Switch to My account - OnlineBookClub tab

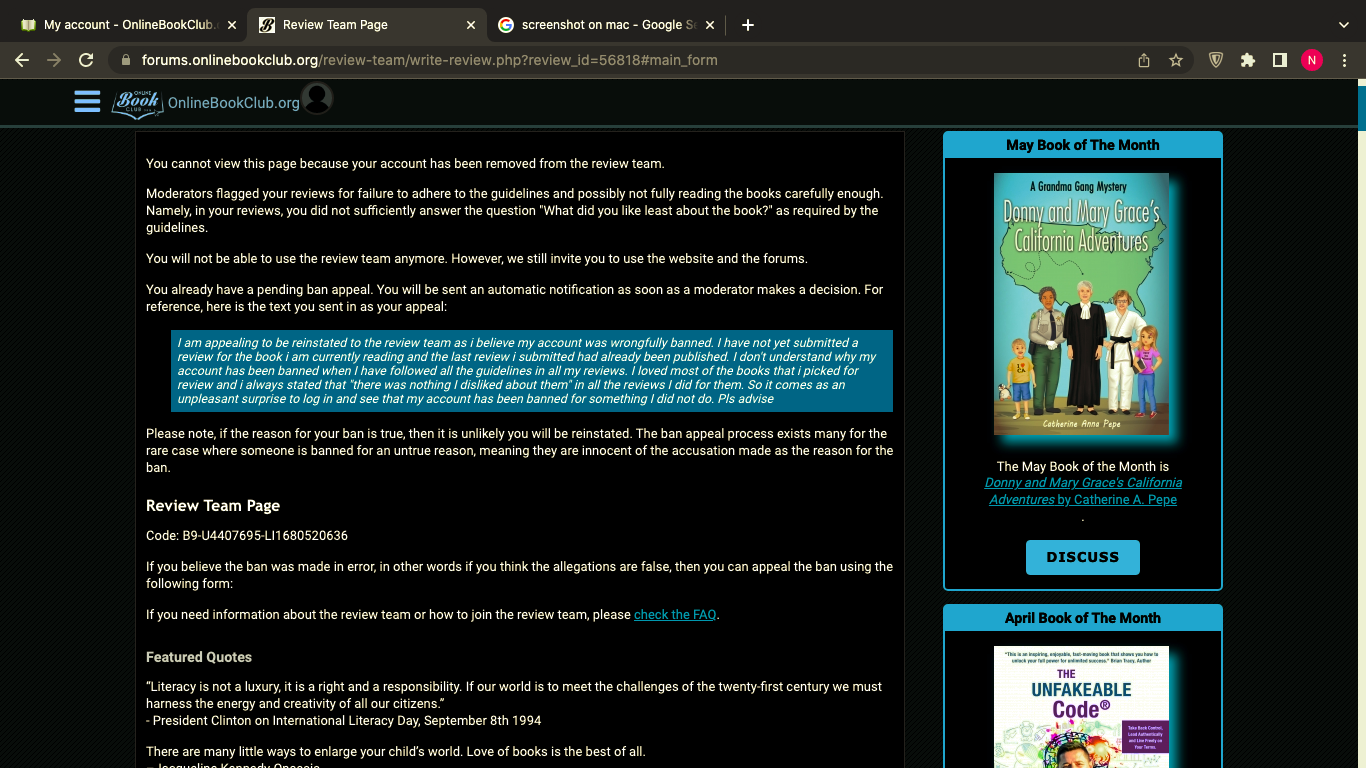click(x=128, y=25)
